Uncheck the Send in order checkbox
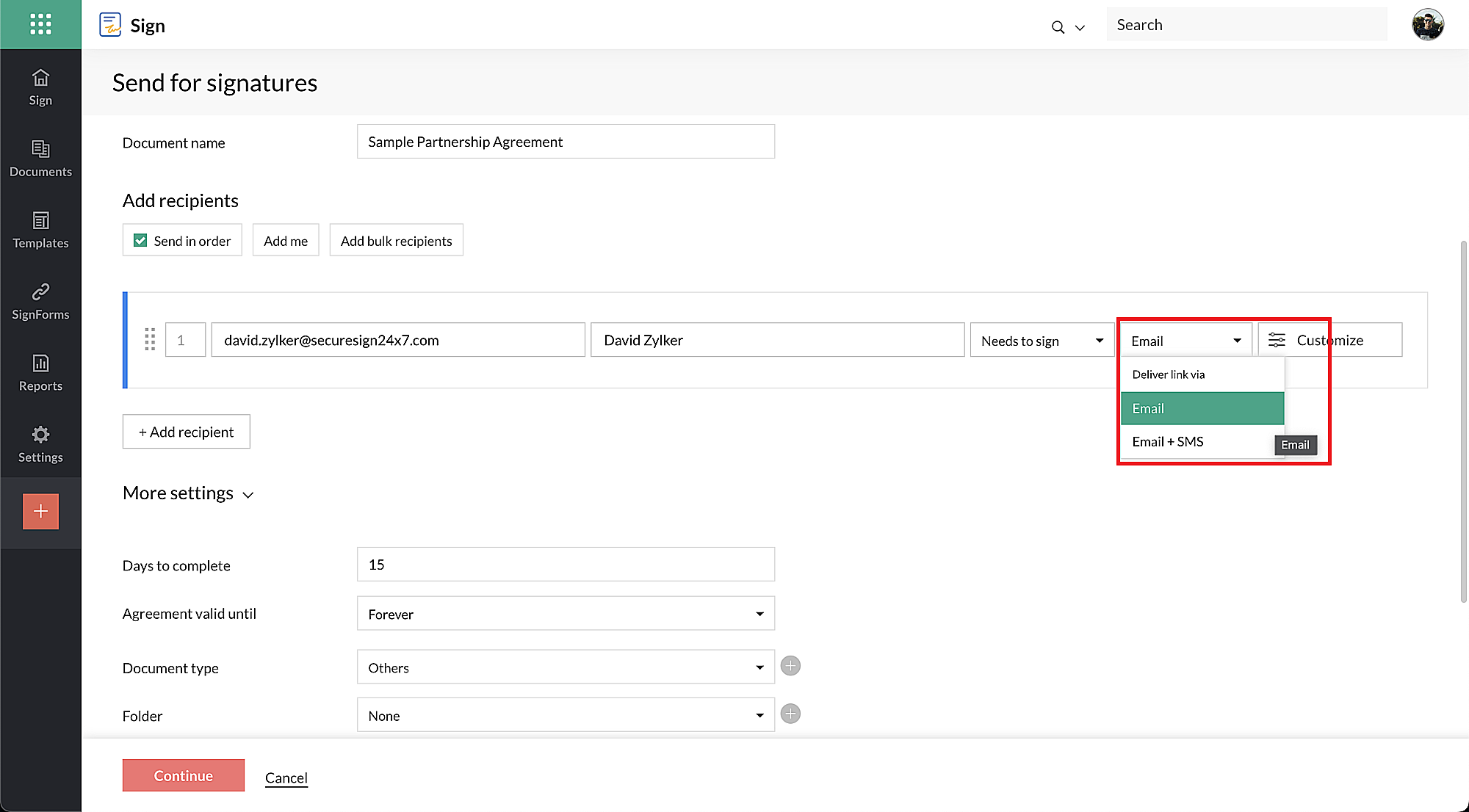 pyautogui.click(x=140, y=240)
